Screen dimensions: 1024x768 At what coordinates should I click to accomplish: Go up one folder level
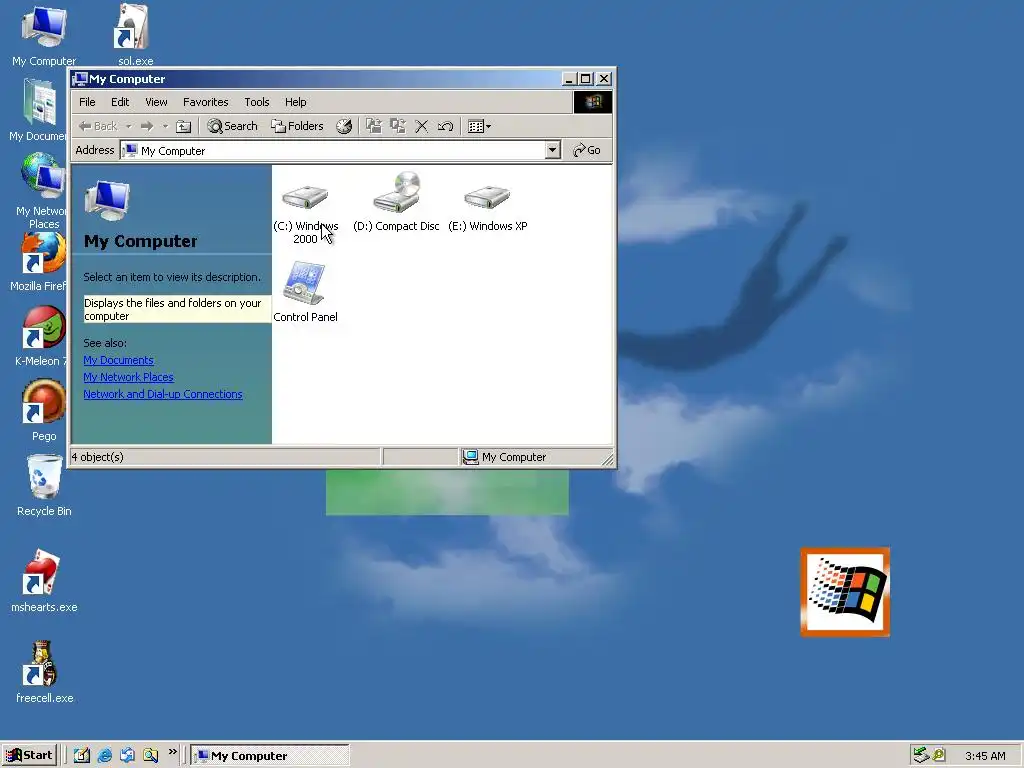(184, 126)
